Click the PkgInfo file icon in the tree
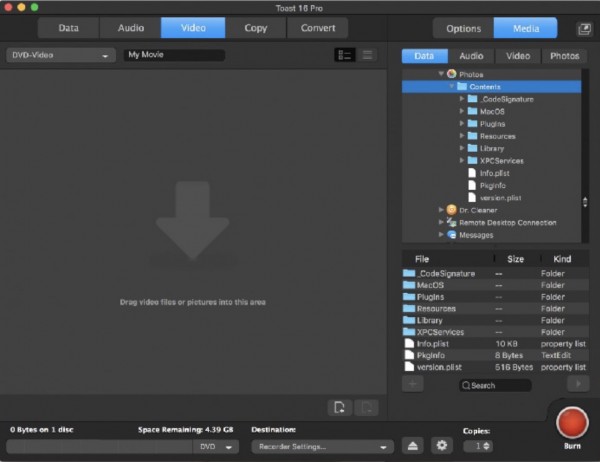Image resolution: width=600 pixels, height=462 pixels. pos(472,185)
